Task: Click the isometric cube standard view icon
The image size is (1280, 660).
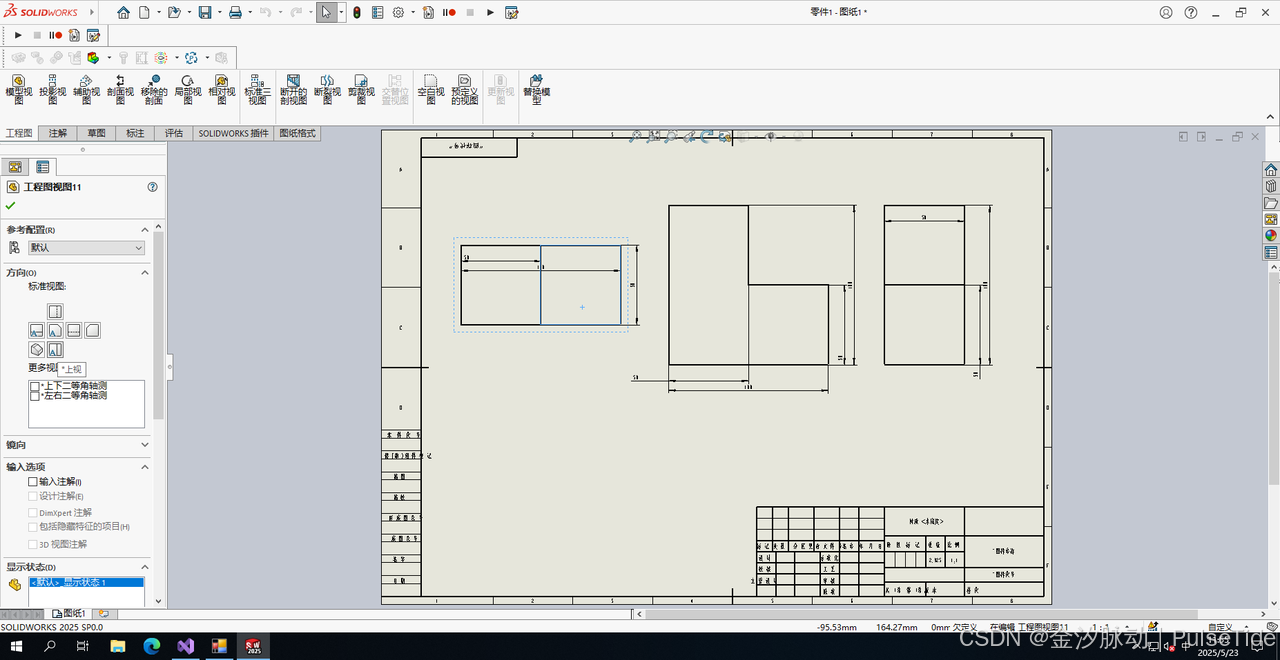Action: coord(37,350)
